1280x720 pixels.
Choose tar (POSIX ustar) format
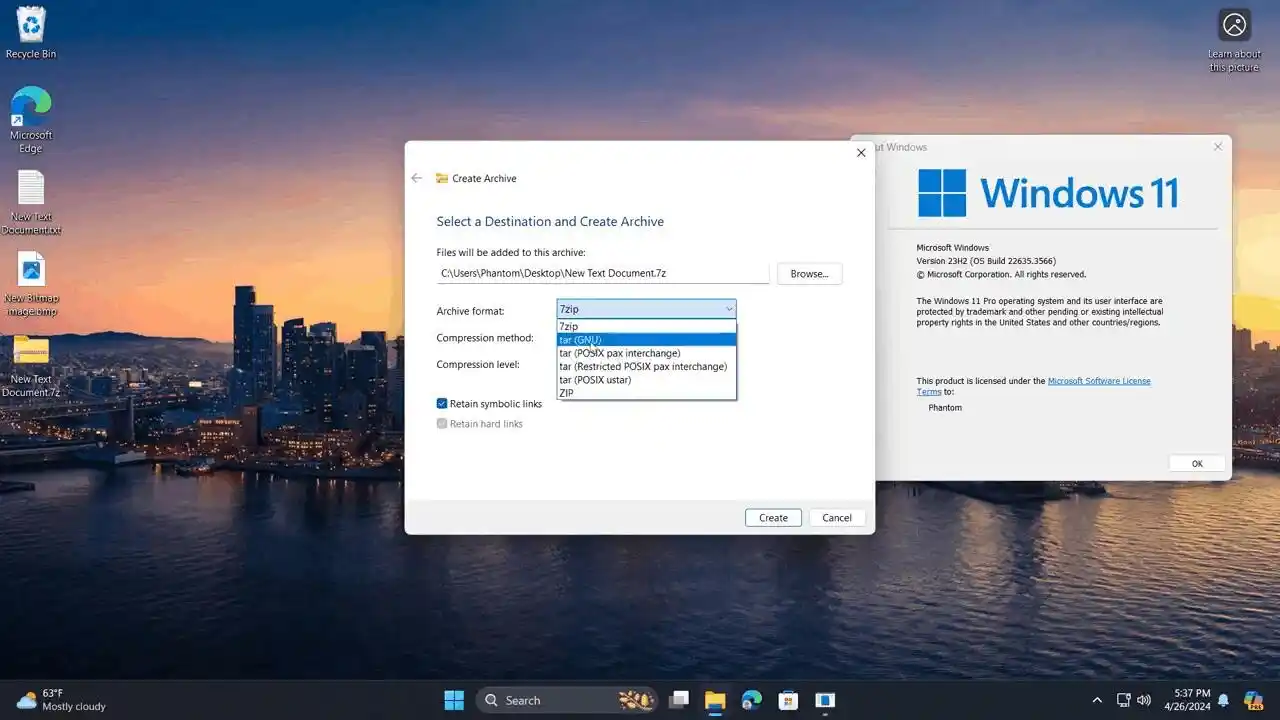[x=646, y=380]
